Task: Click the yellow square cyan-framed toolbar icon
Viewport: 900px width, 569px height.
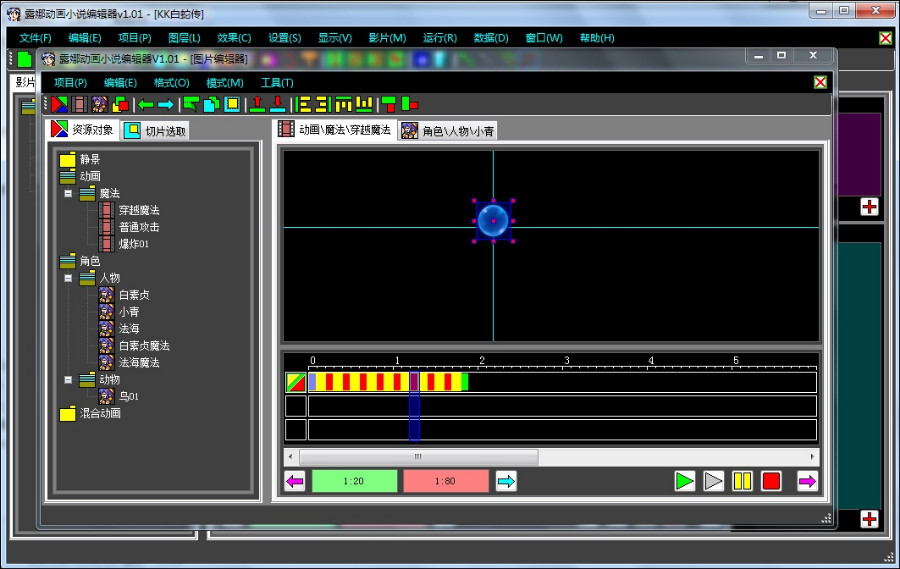Action: click(232, 104)
